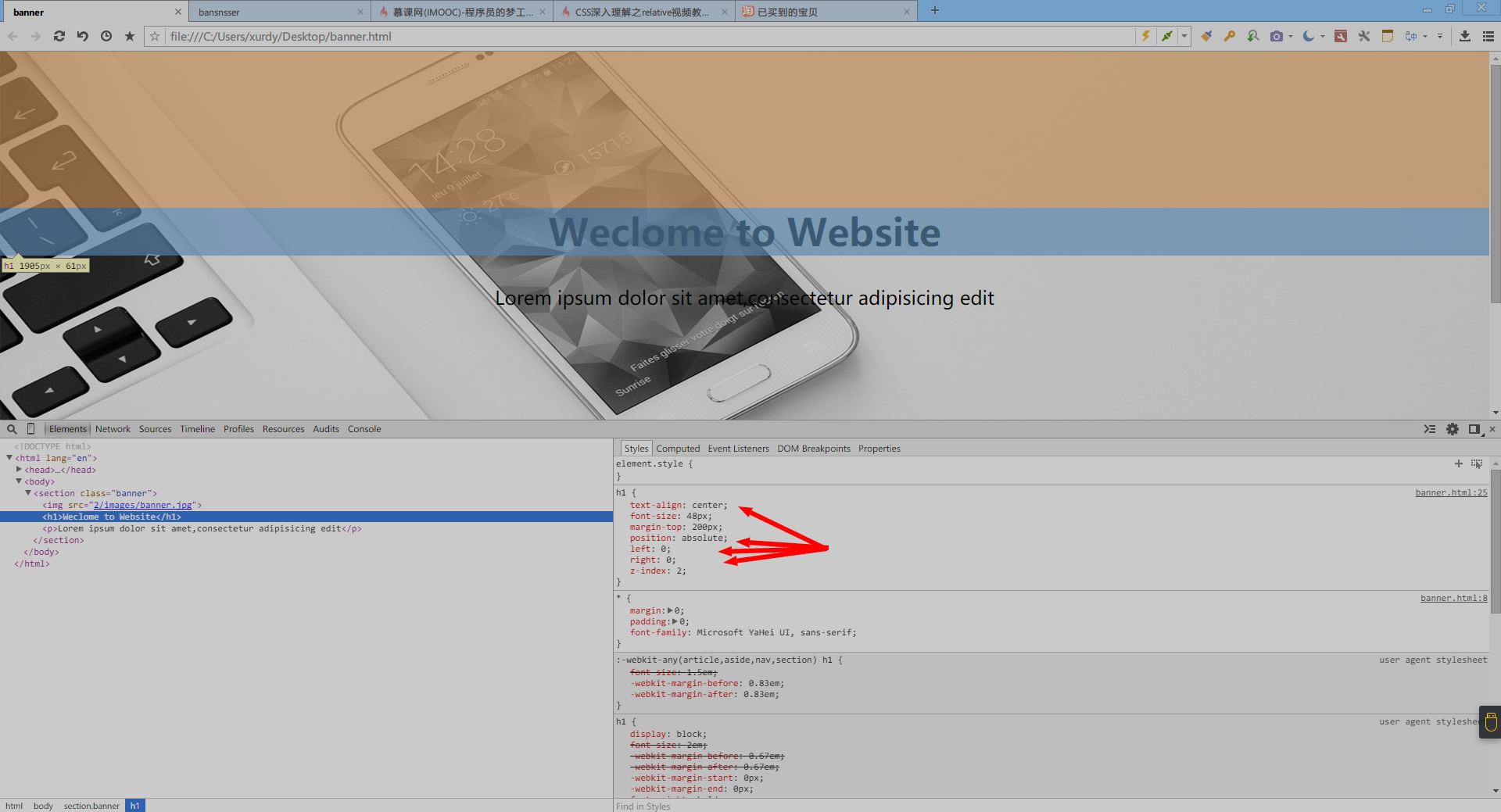Collapse section class="banner" node
This screenshot has width=1501, height=812.
click(28, 493)
